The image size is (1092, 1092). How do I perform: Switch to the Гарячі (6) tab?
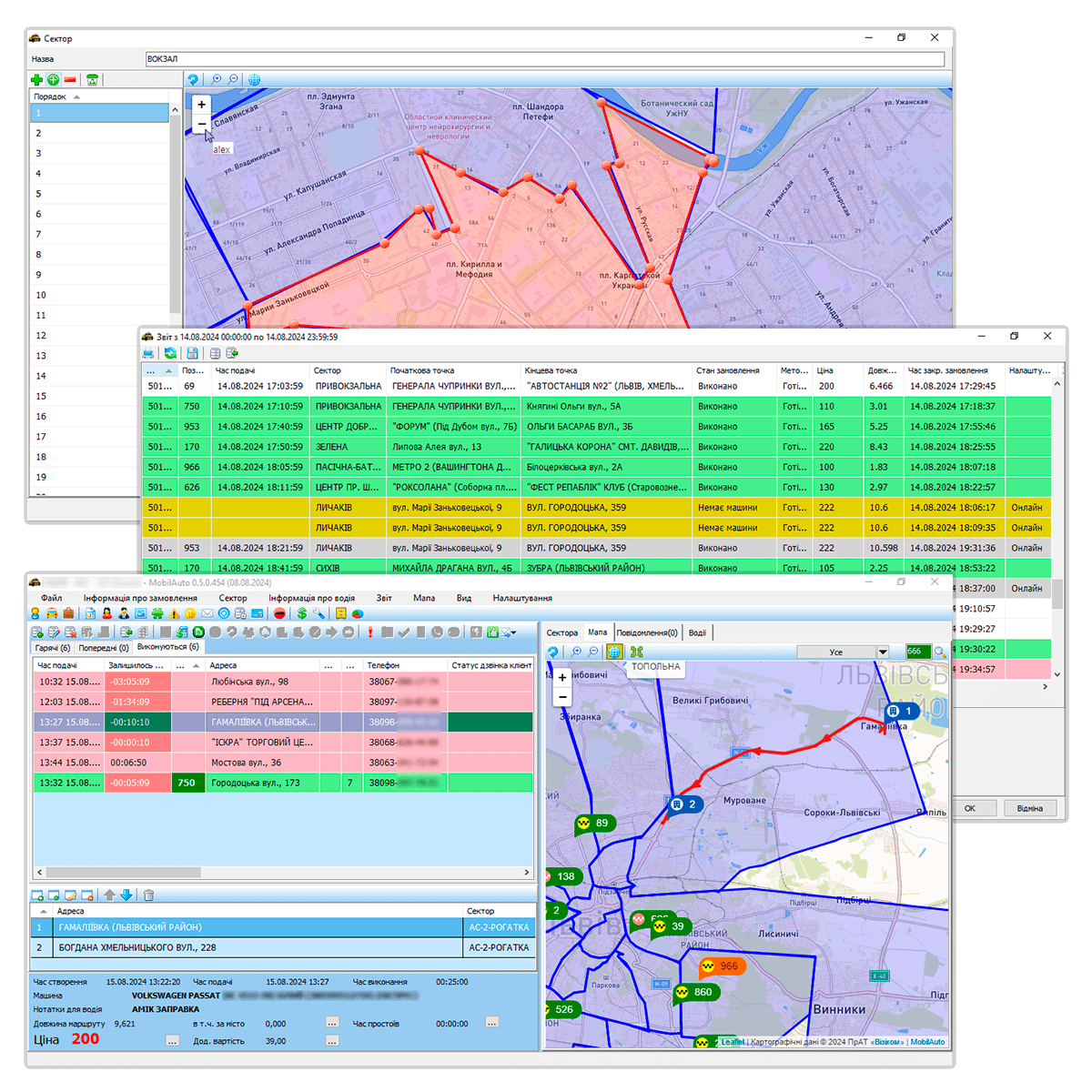(53, 647)
